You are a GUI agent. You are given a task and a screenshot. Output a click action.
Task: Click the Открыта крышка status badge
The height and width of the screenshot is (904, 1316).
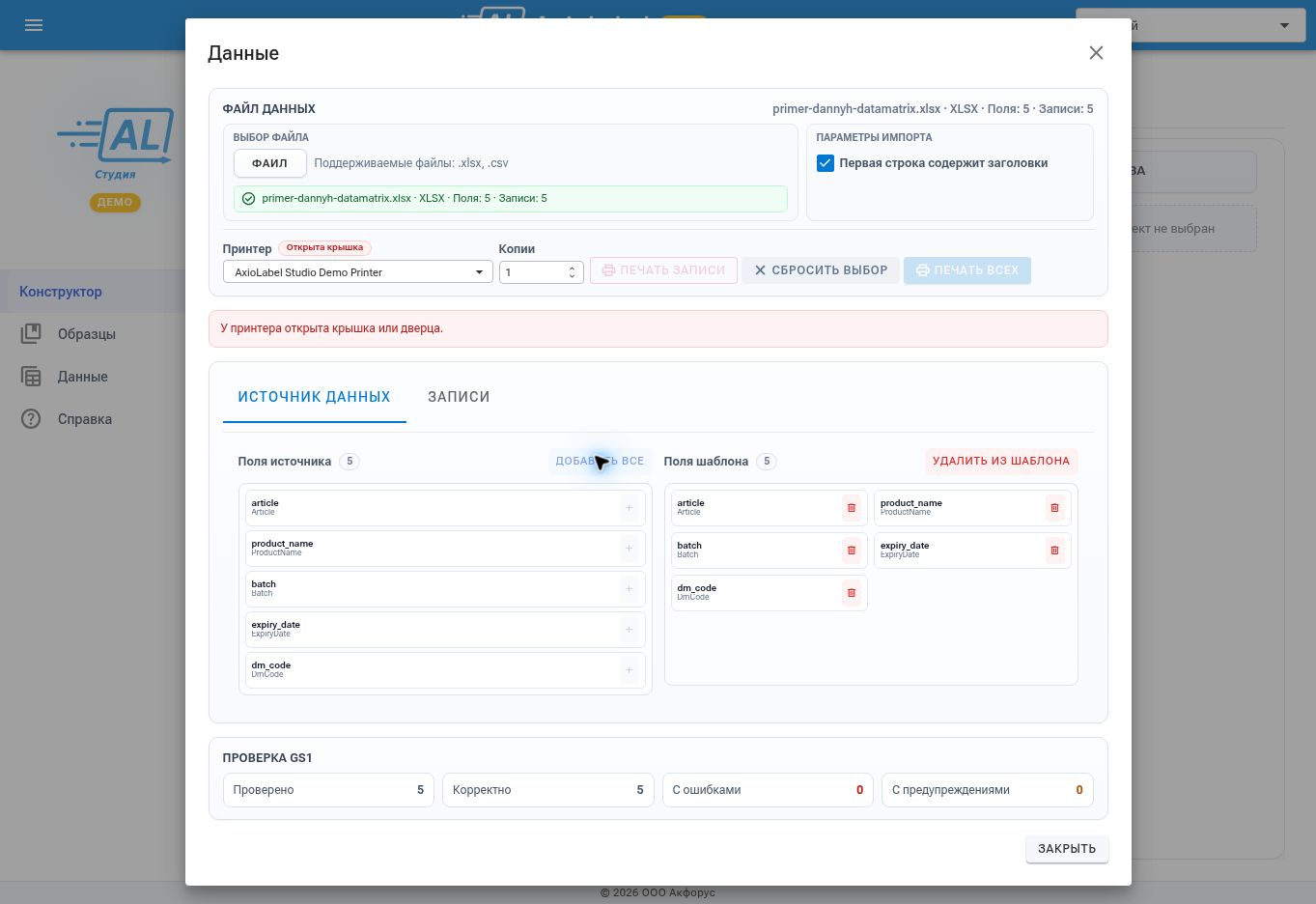tap(324, 248)
